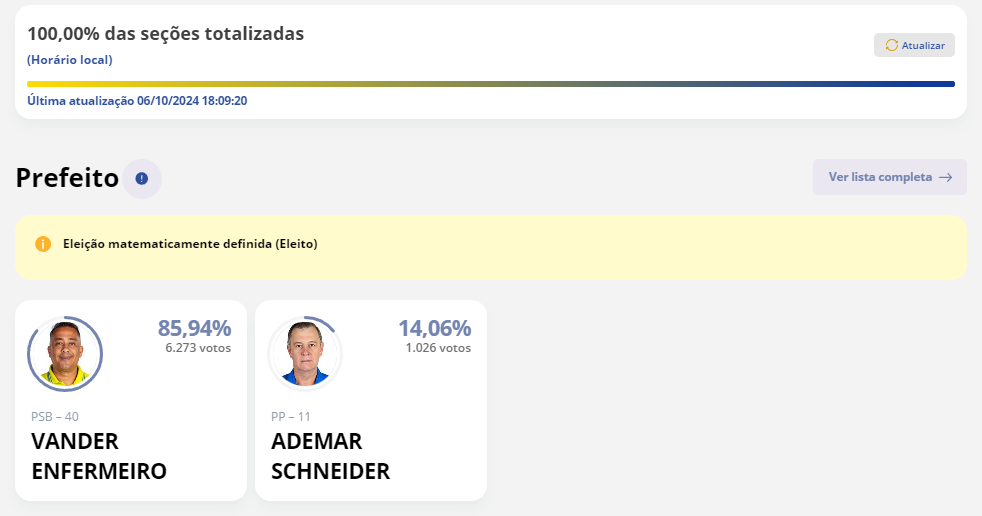The height and width of the screenshot is (516, 982).
Task: Click the PP – 11 party label
Action: (x=291, y=416)
